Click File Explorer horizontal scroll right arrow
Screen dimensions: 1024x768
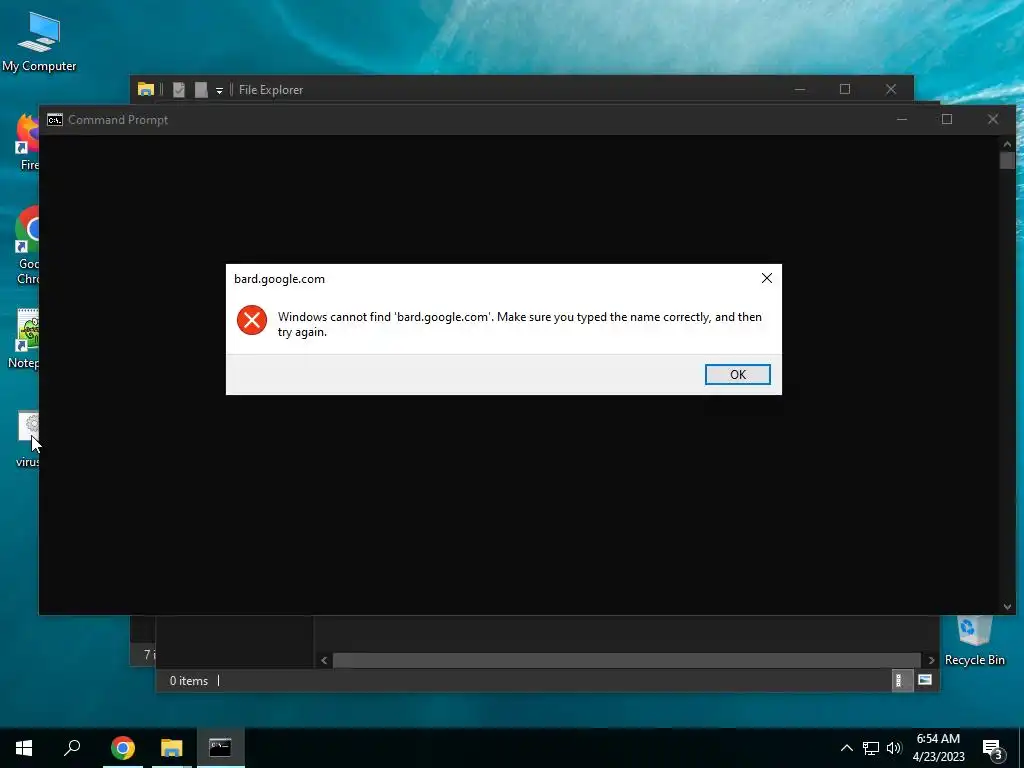(x=931, y=660)
